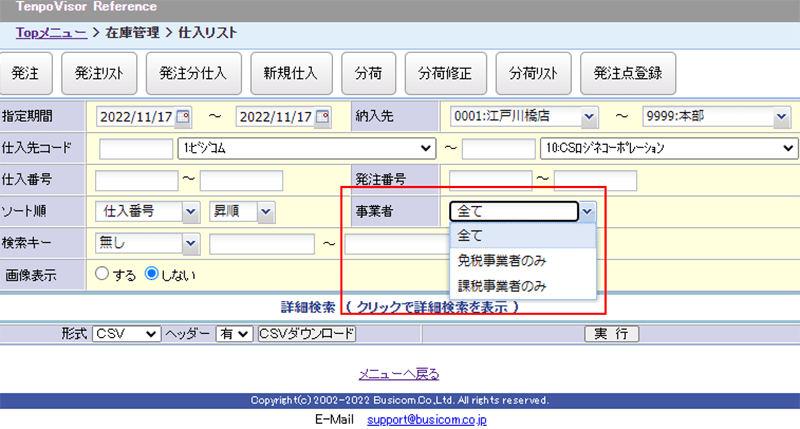Follow the メニューへ戻る link
This screenshot has height=429, width=800.
click(x=399, y=374)
